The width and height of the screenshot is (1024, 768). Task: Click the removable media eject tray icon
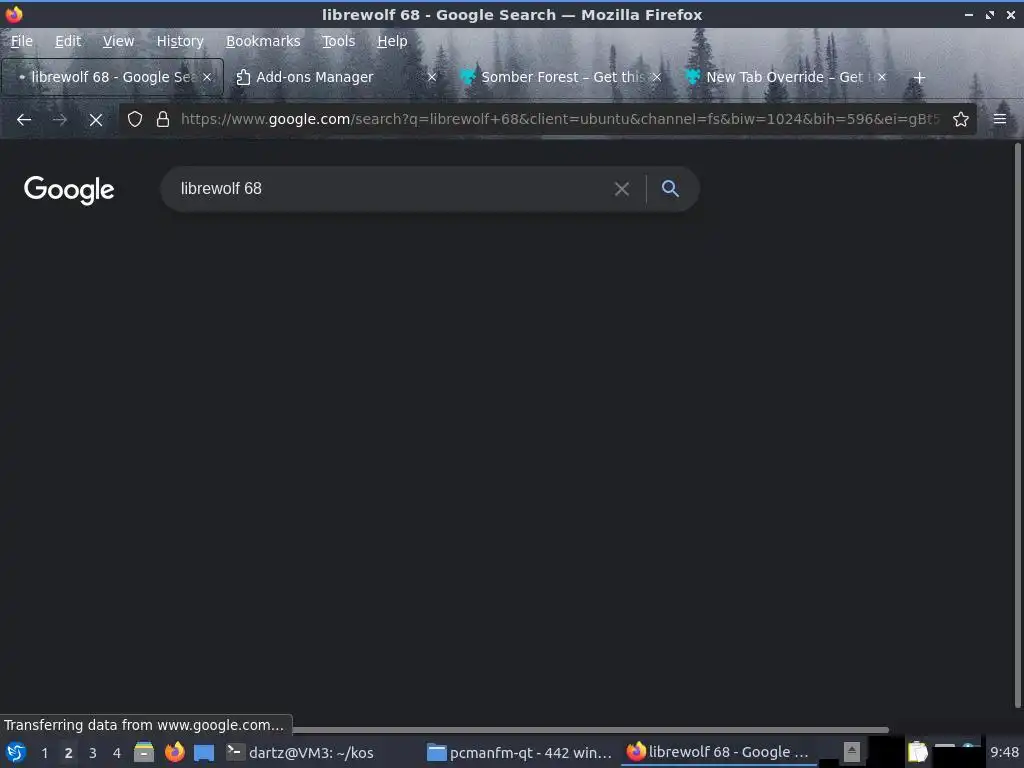click(851, 752)
